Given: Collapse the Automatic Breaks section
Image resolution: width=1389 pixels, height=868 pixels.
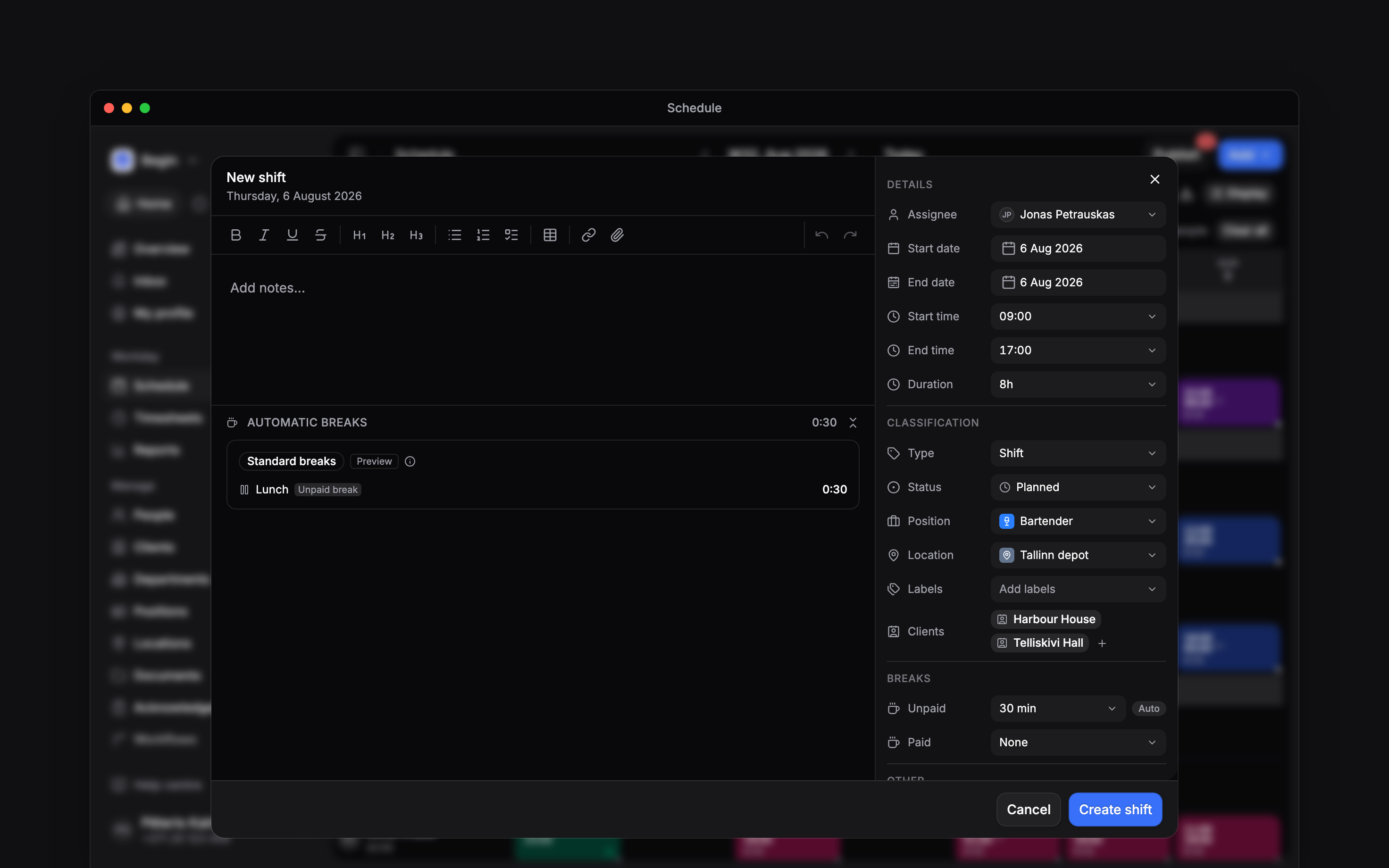Looking at the screenshot, I should 853,423.
